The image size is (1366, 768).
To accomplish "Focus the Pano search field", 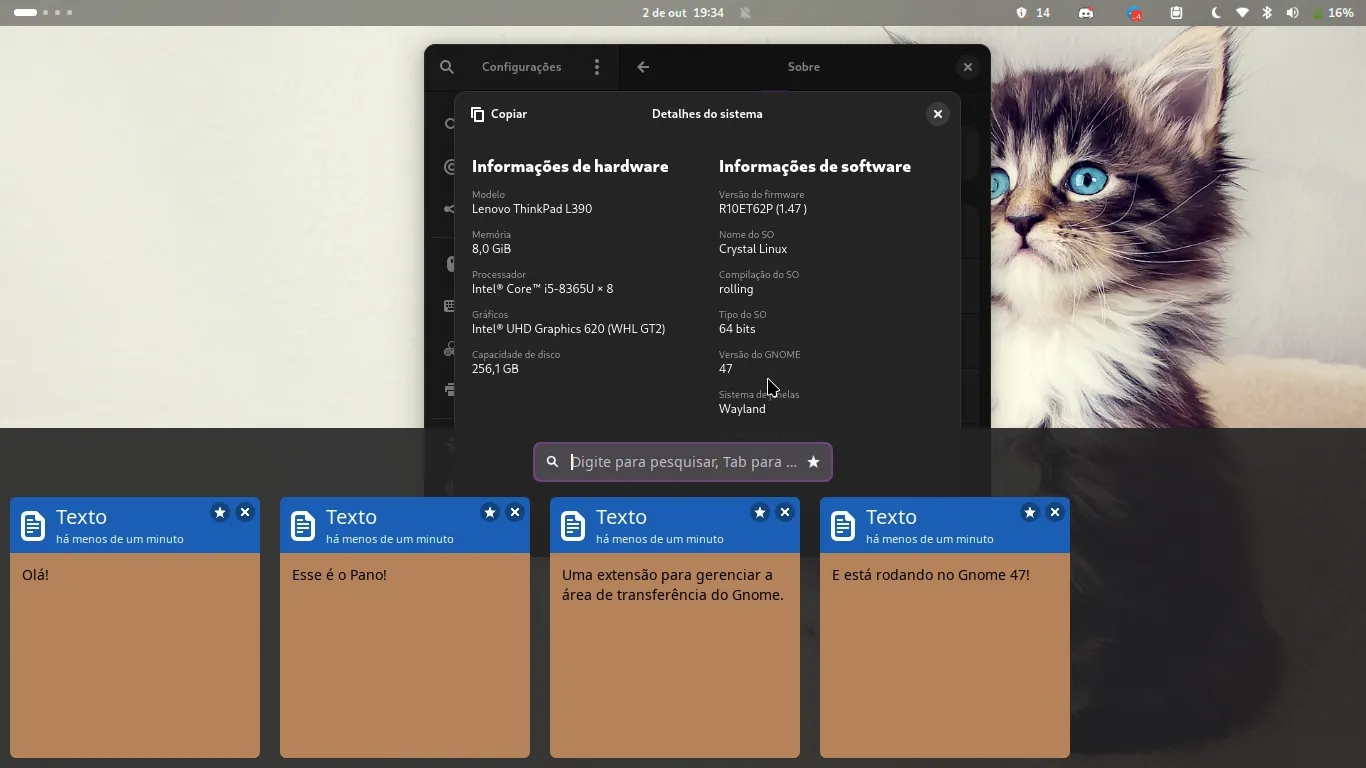I will coord(683,462).
